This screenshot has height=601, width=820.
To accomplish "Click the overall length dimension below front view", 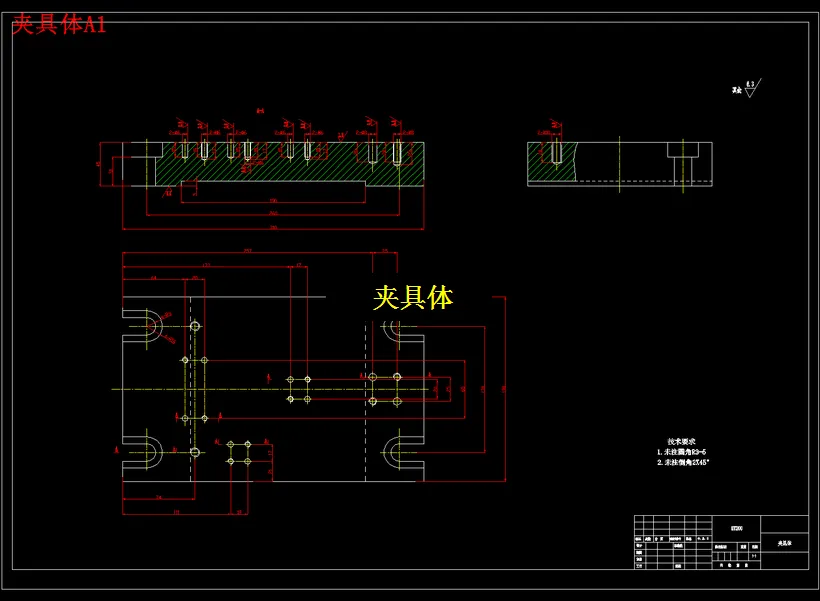I will (x=274, y=226).
